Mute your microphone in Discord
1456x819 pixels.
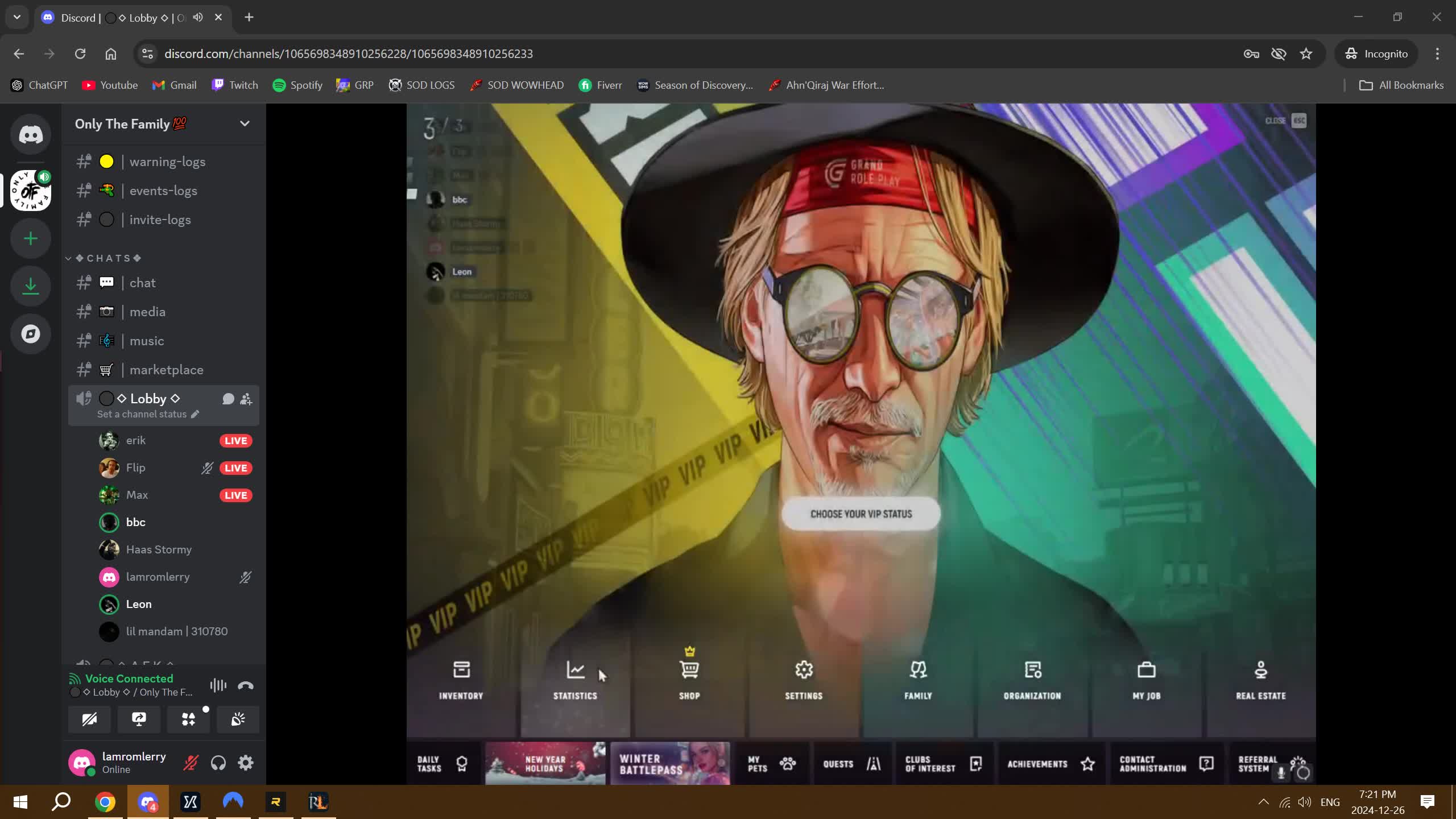[191, 763]
